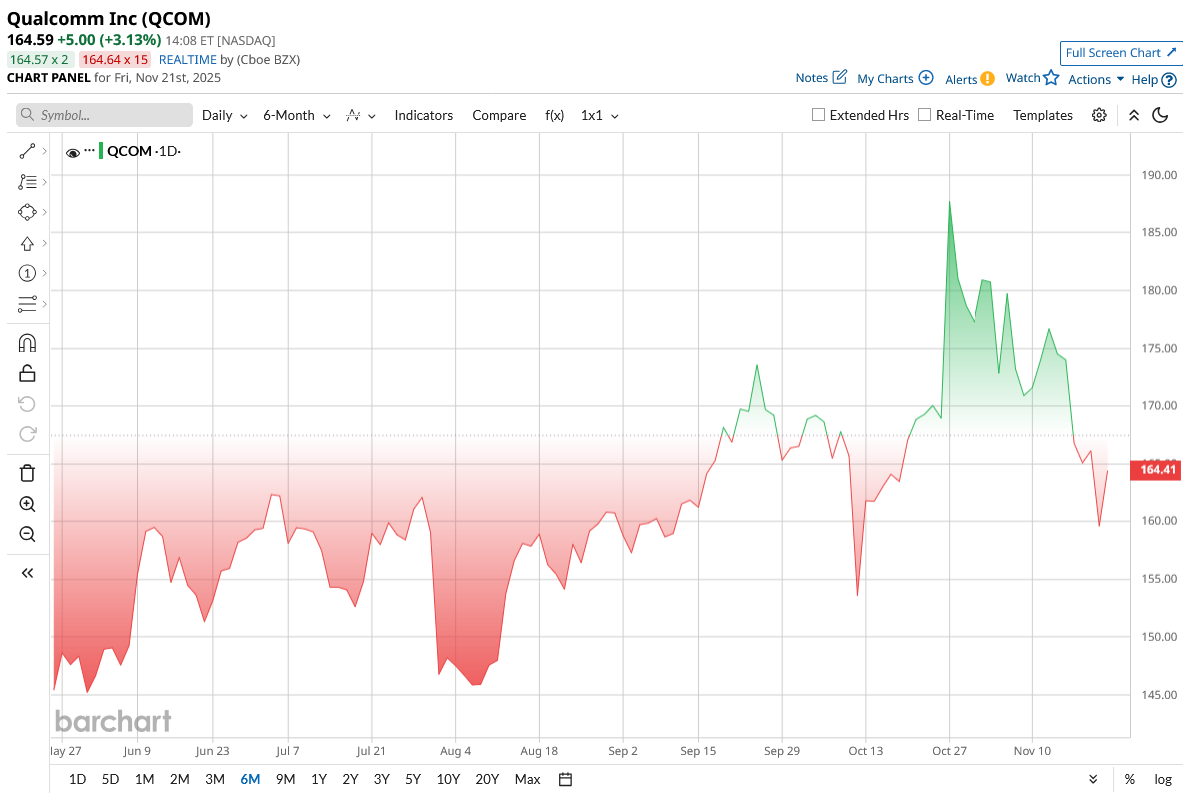Image resolution: width=1183 pixels, height=793 pixels.
Task: Expand line tool options arrow
Action: [45, 152]
